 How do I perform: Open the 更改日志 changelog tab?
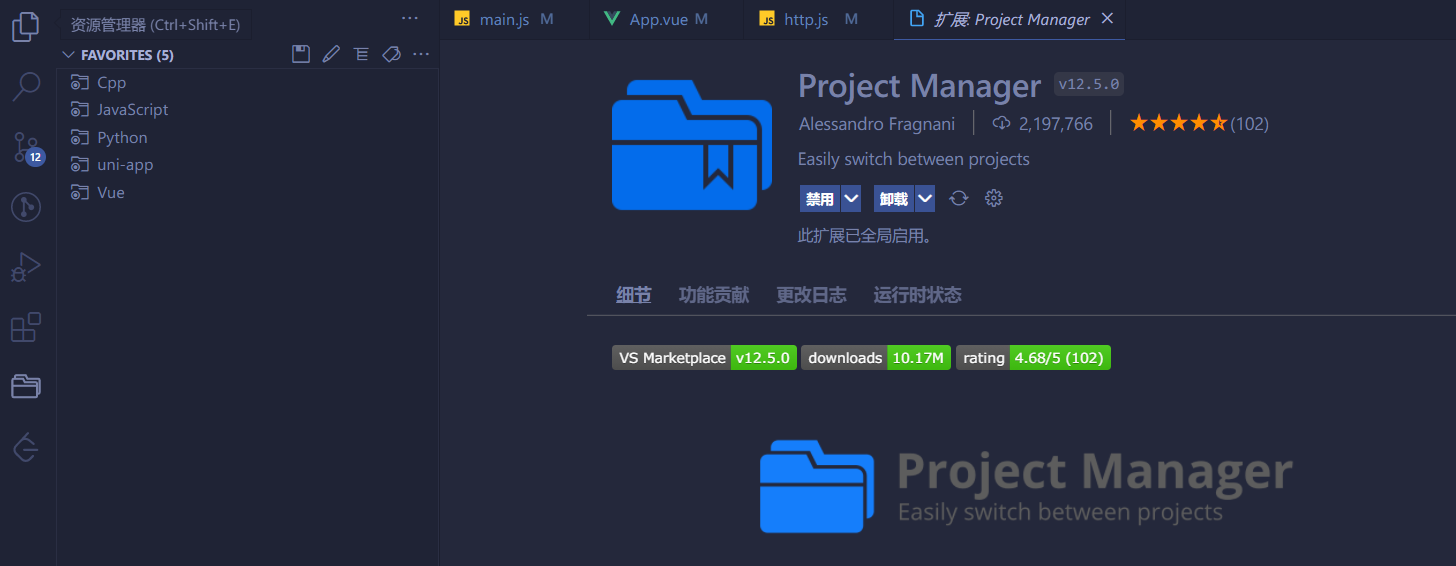[x=811, y=295]
